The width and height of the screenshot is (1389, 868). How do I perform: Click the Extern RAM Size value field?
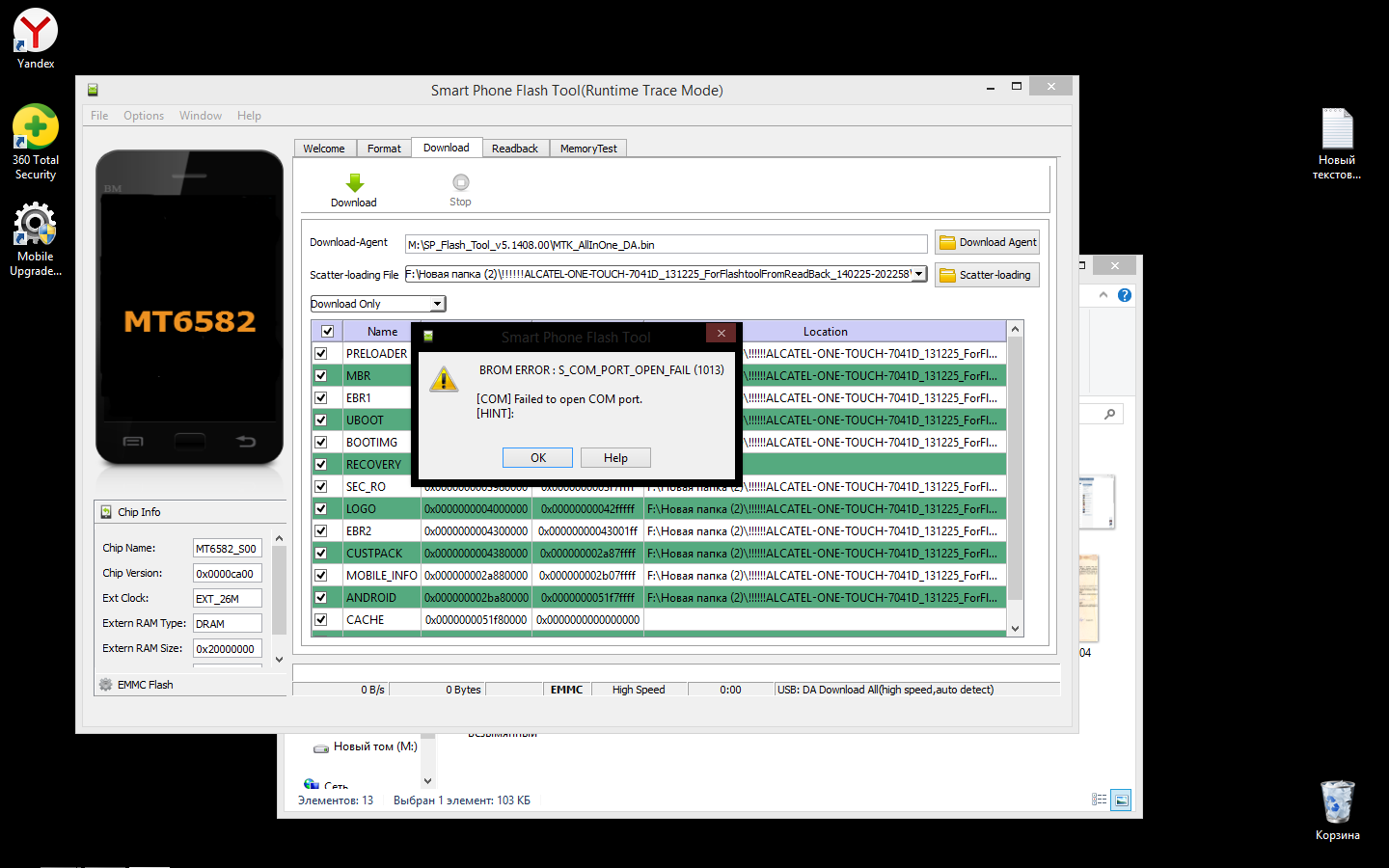[x=227, y=648]
